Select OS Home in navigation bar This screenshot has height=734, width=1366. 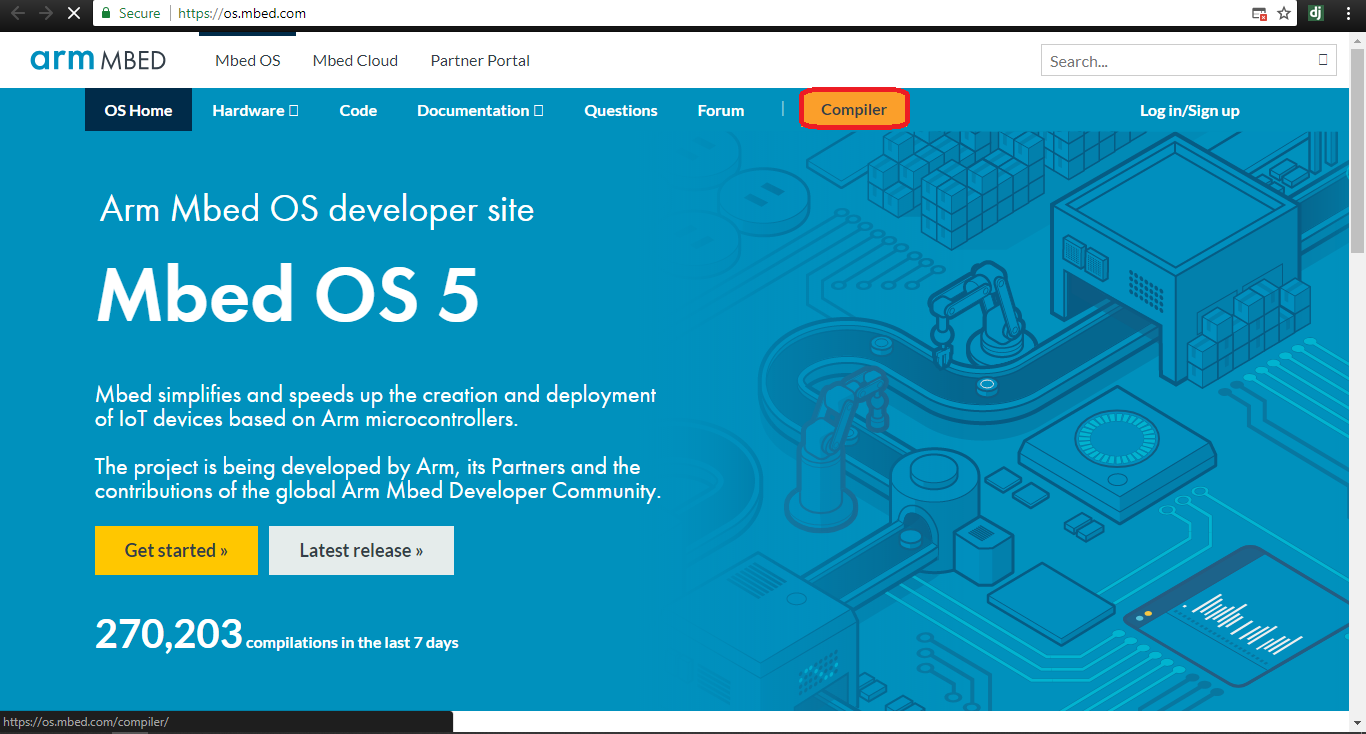coord(138,110)
